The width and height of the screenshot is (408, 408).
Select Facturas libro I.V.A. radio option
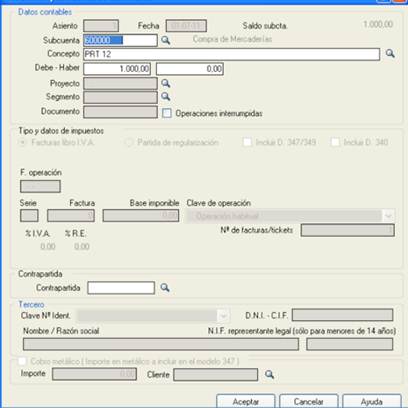coord(23,143)
